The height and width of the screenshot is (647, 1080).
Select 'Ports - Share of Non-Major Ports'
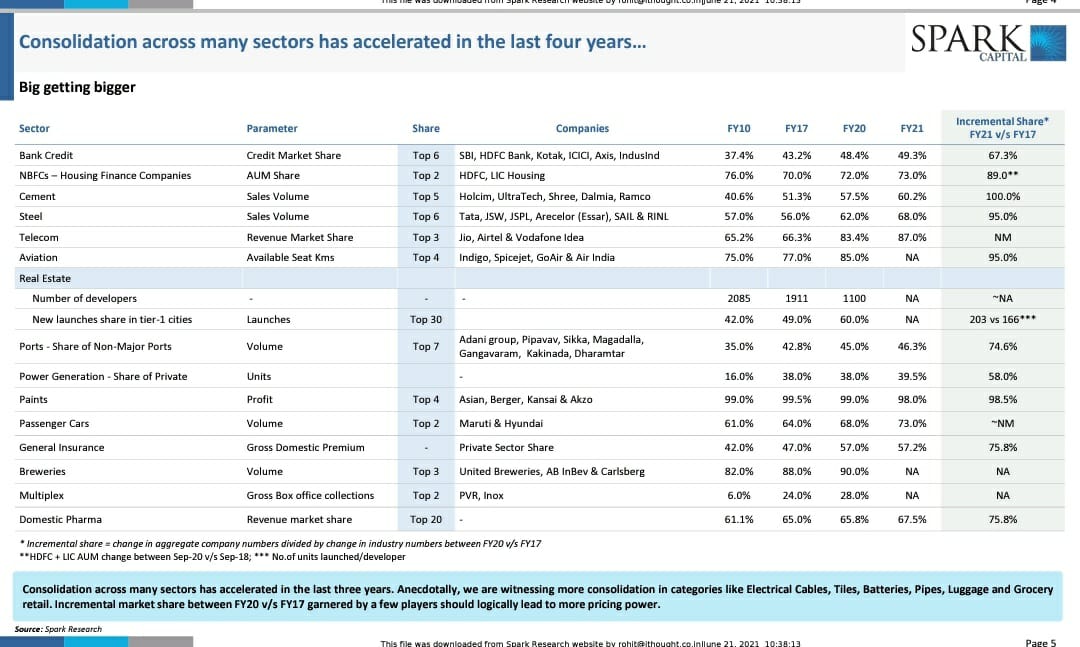tap(95, 346)
